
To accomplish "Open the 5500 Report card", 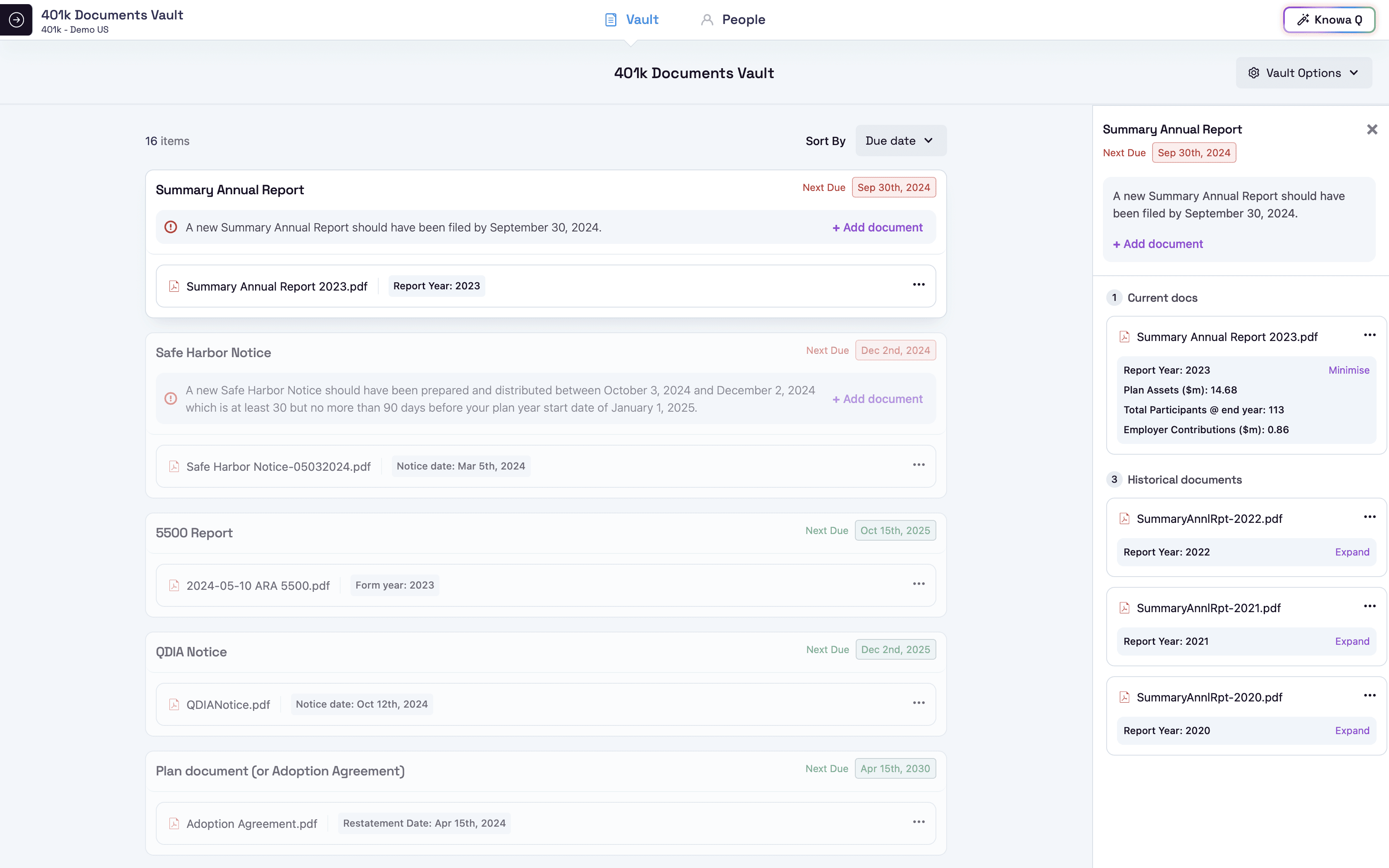I will (194, 533).
